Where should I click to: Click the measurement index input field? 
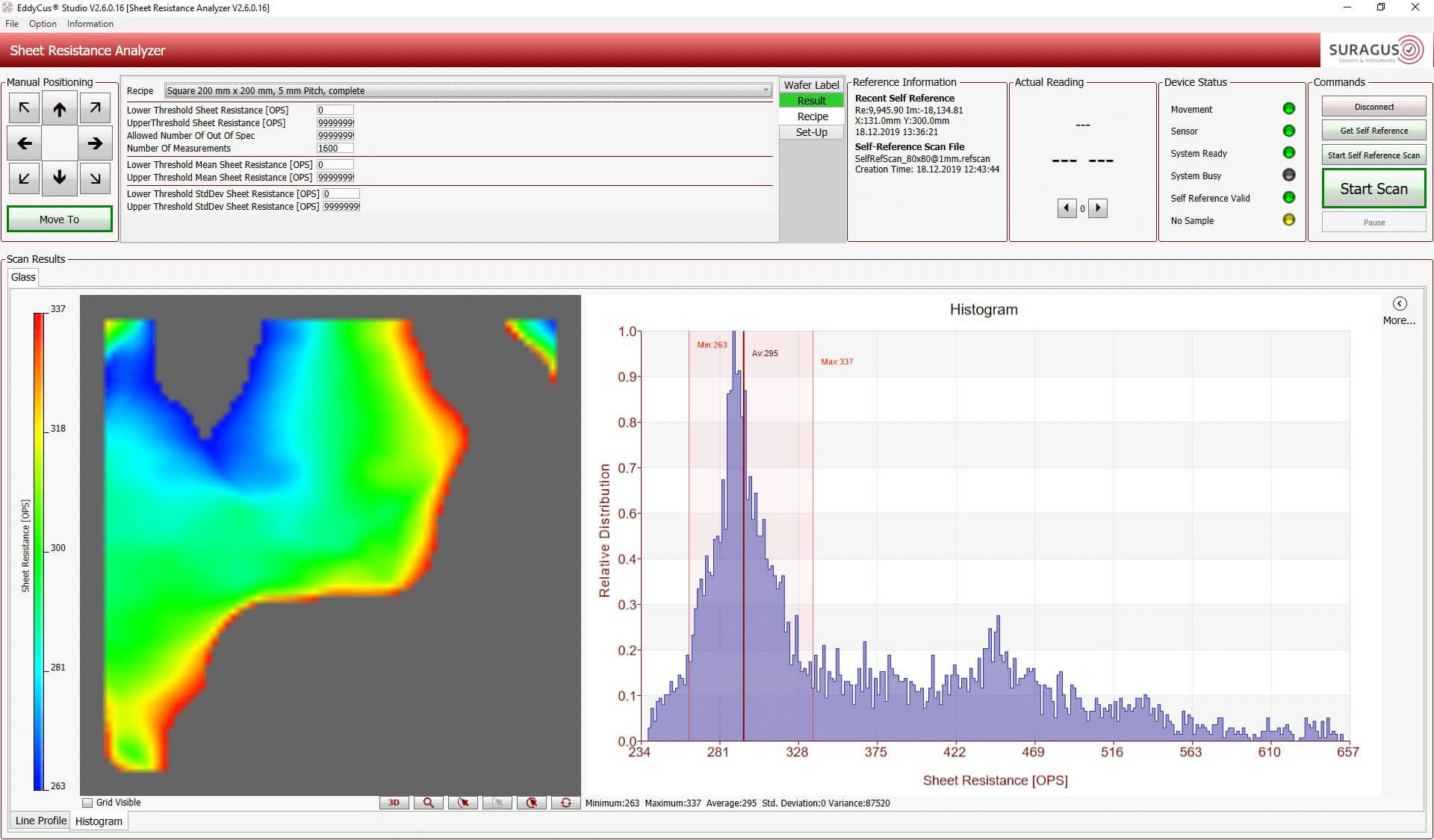1082,208
